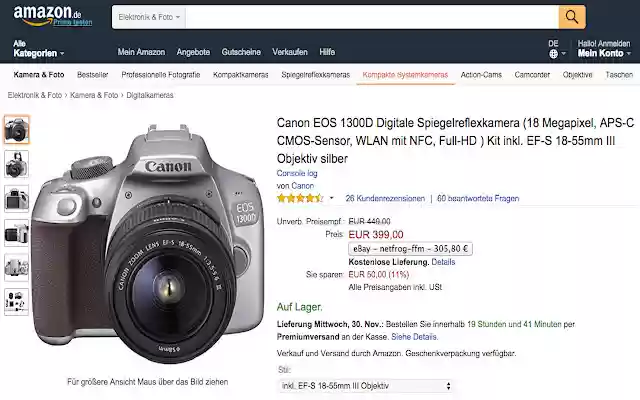The height and width of the screenshot is (400, 640).
Task: Click the EUR 50,00 (11%) savings text
Action: click(x=379, y=274)
